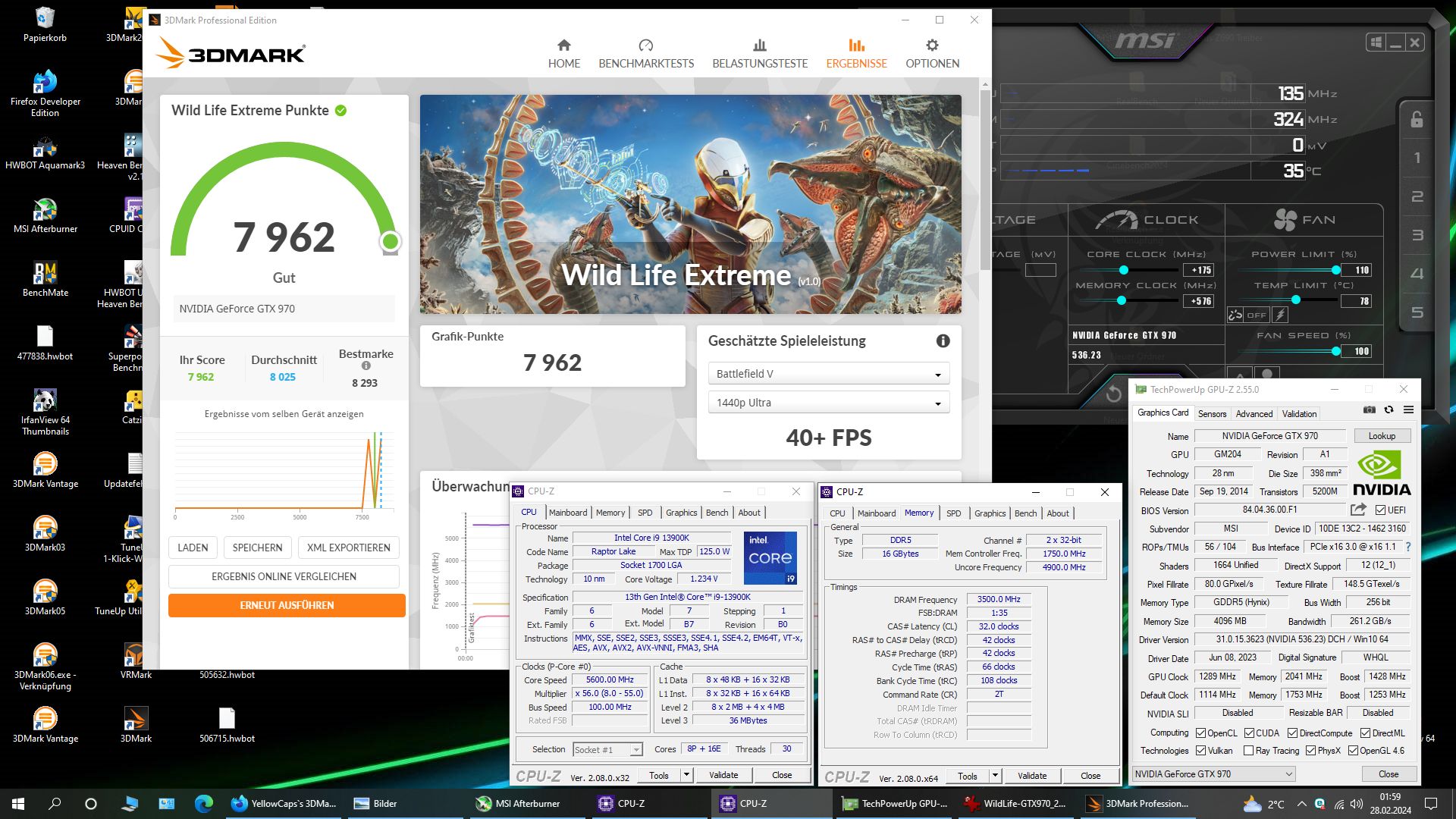This screenshot has width=1456, height=819.
Task: Select Firefox Developer Edition desktop icon
Action: pyautogui.click(x=45, y=93)
